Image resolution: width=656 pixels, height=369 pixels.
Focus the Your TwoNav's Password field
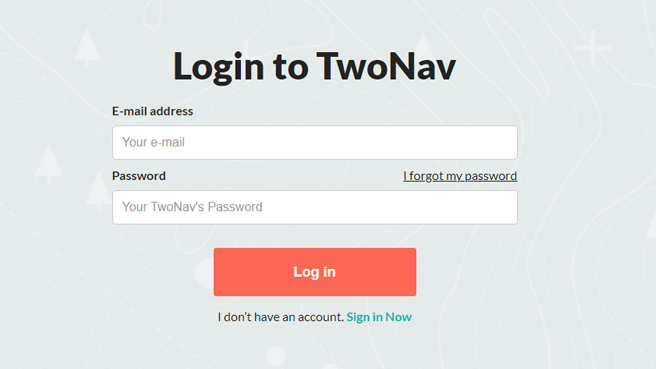(x=315, y=207)
